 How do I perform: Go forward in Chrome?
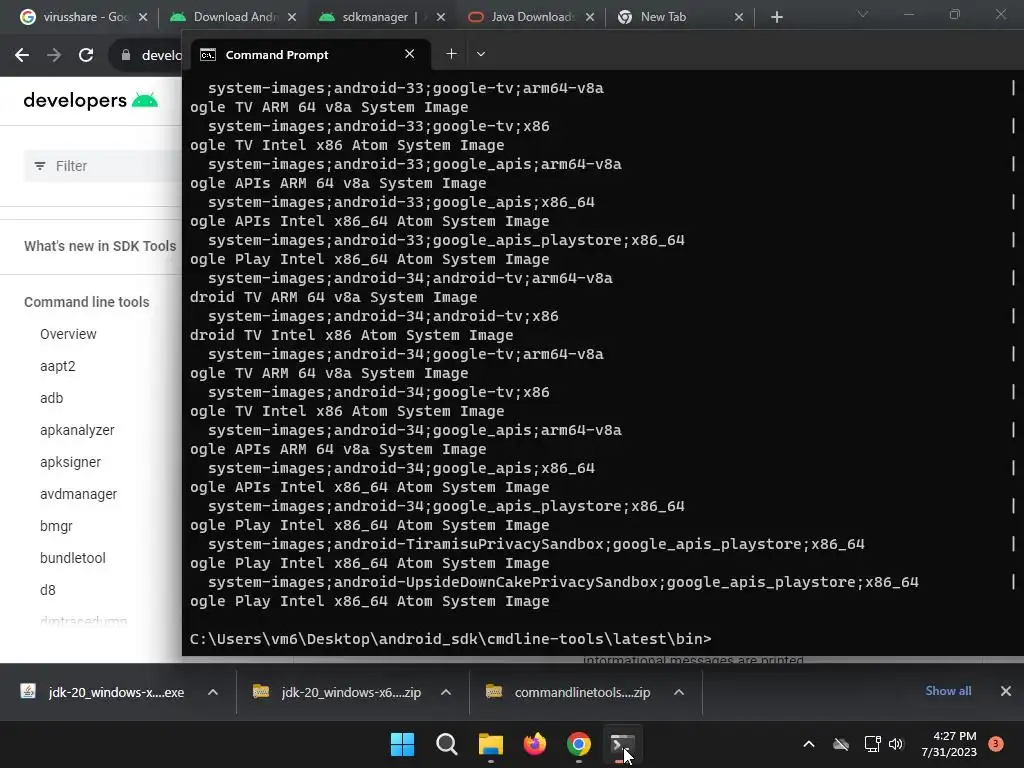(x=54, y=56)
